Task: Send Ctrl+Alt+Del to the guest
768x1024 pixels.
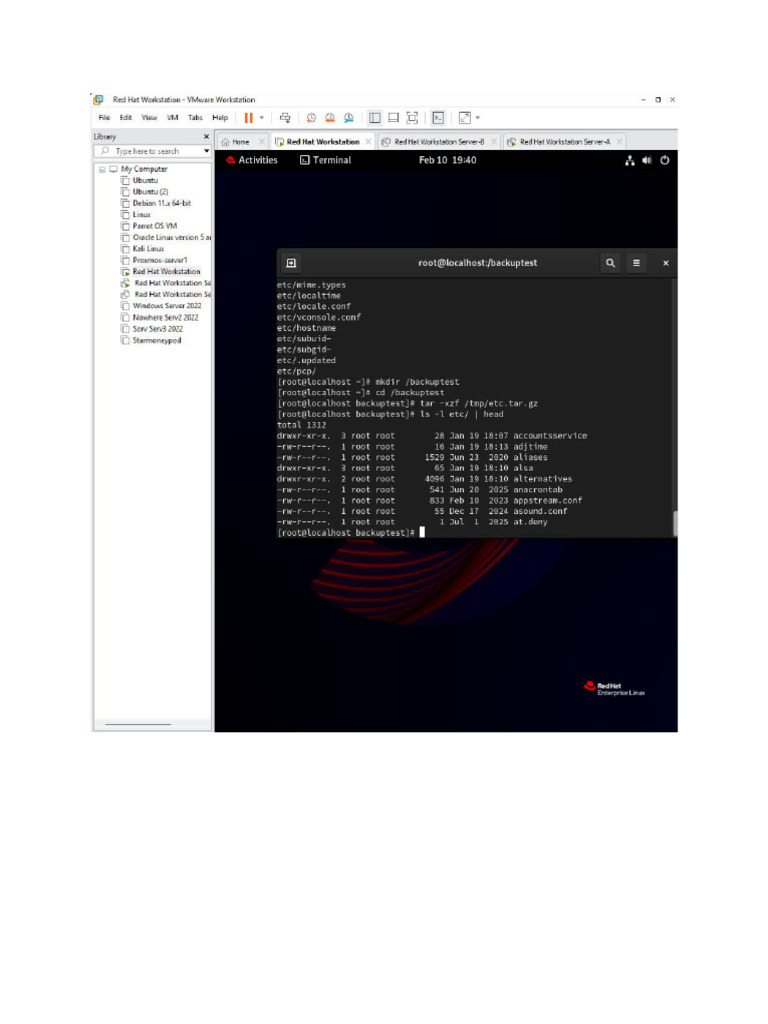Action: [x=285, y=118]
